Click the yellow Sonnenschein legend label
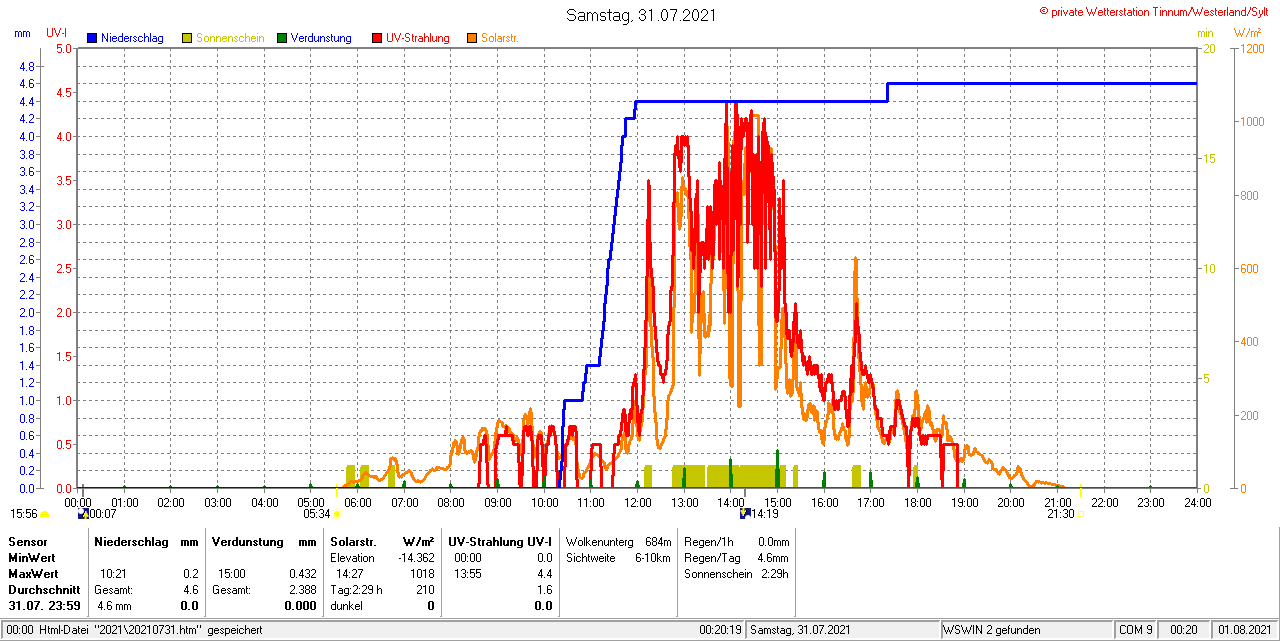The width and height of the screenshot is (1280, 641). tap(230, 38)
